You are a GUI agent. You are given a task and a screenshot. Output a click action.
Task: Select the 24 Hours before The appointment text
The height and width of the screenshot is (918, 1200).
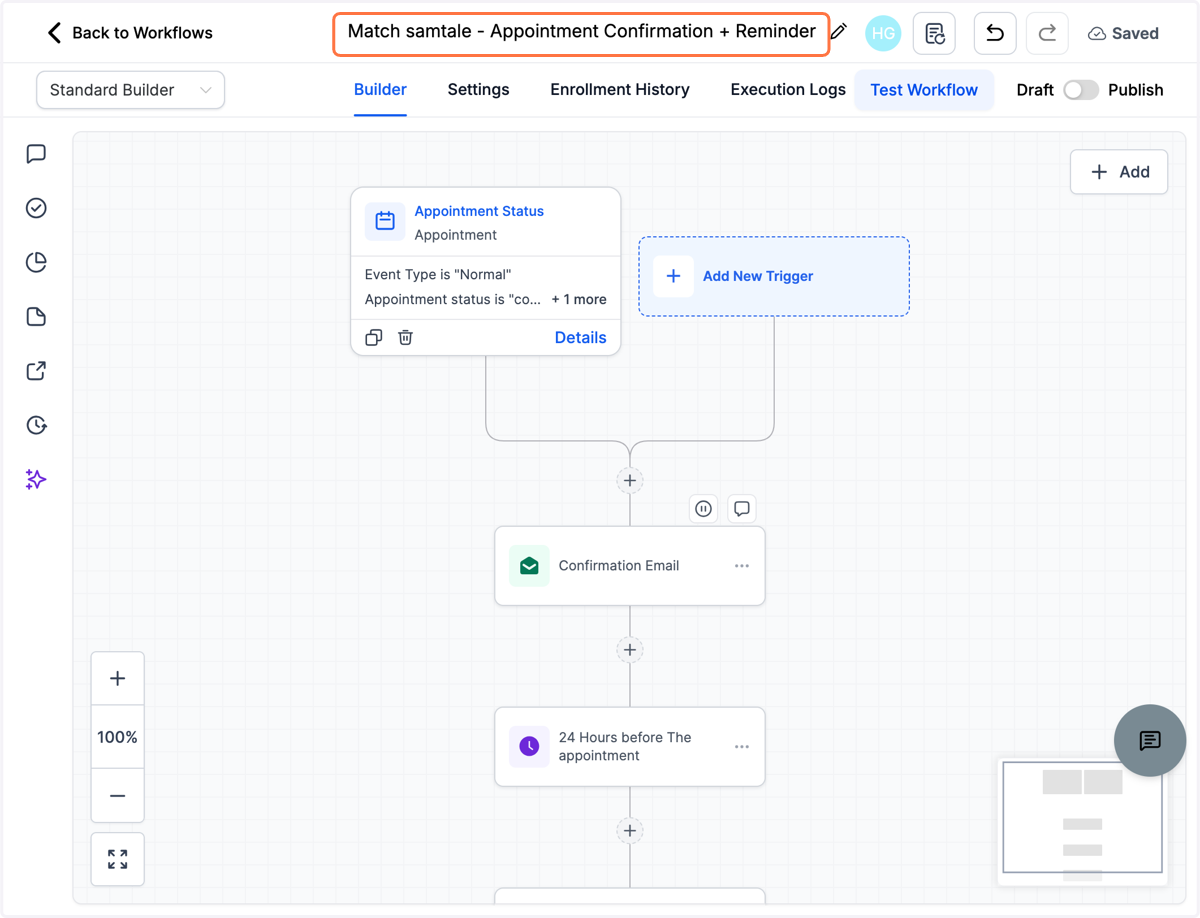(x=625, y=747)
